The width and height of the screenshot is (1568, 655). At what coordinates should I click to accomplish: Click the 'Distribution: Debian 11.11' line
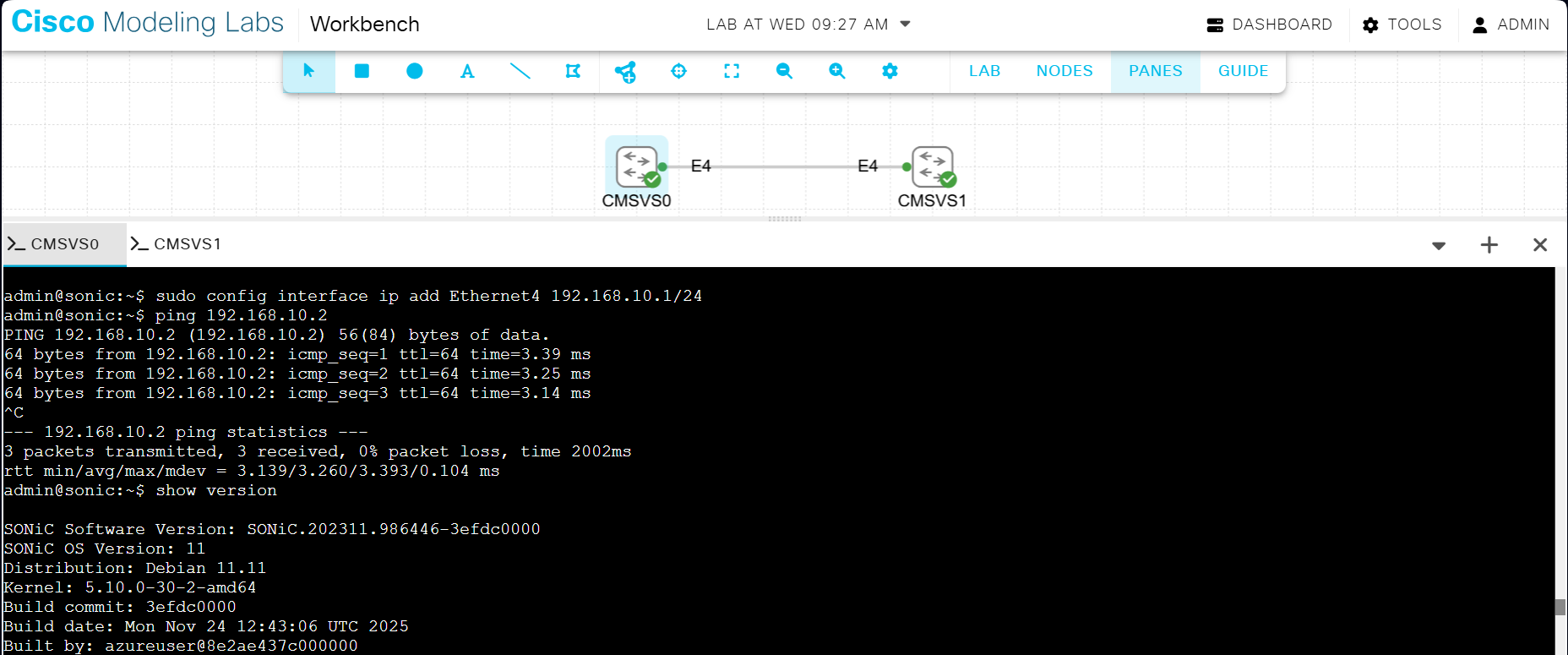click(x=135, y=568)
